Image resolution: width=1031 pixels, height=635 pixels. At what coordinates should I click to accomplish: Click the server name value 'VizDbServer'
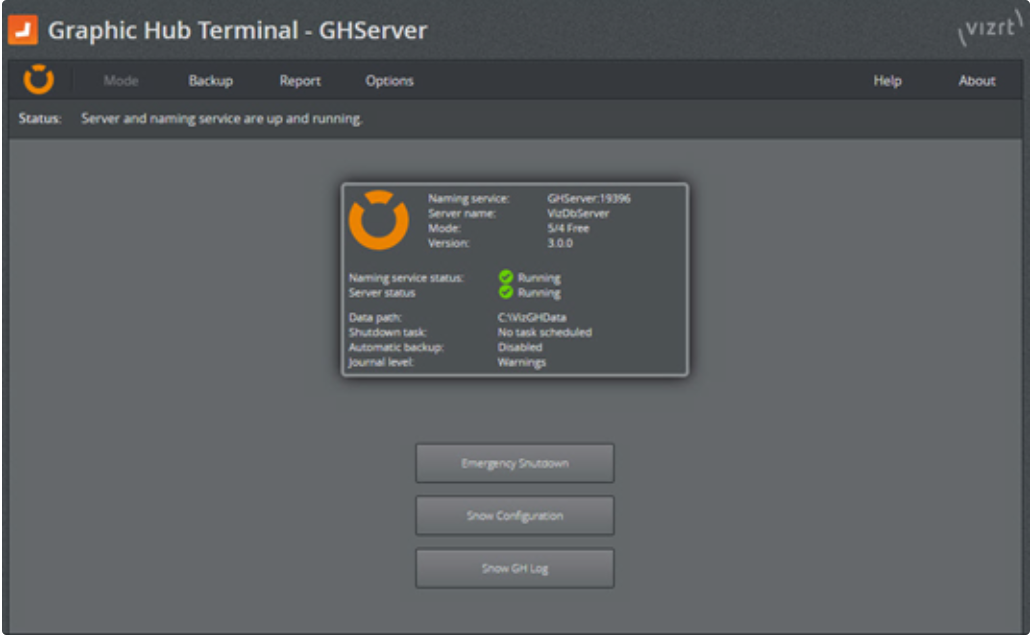point(578,213)
